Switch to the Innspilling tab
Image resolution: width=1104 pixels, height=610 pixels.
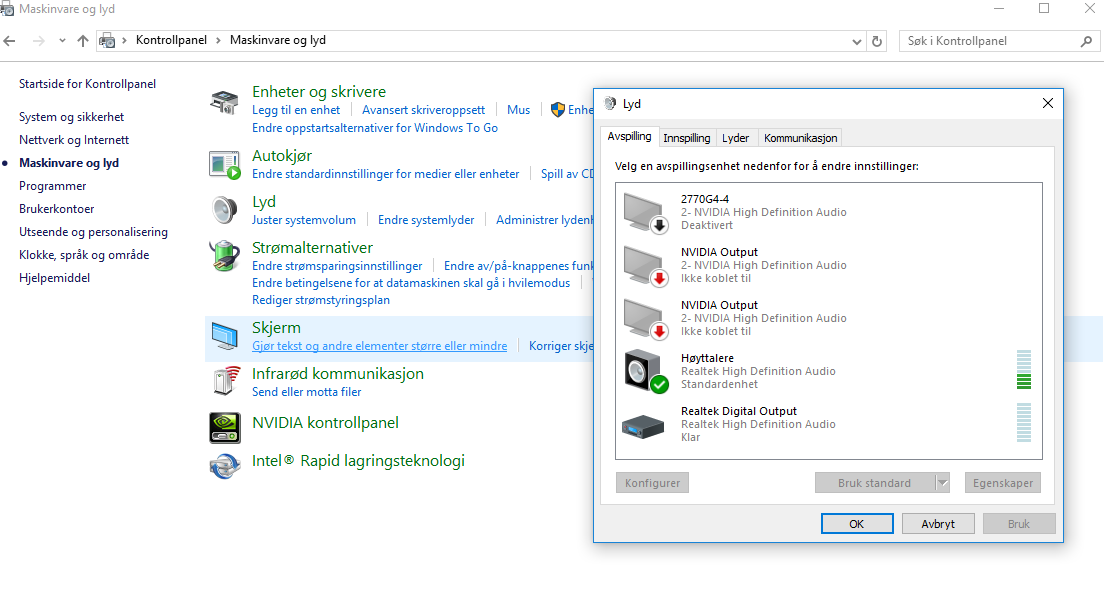(686, 138)
